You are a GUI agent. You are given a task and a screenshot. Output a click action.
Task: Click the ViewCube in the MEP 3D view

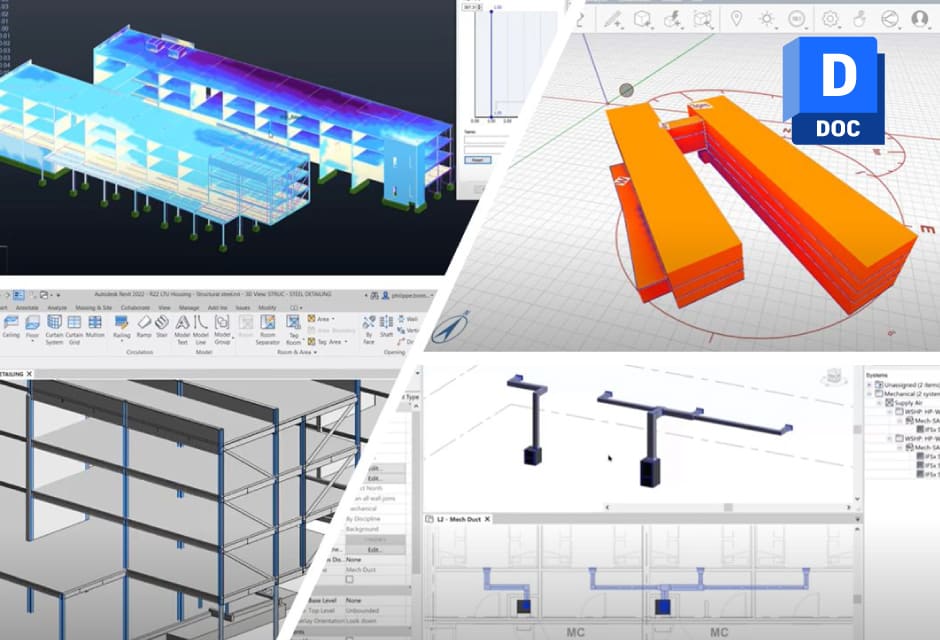tap(833, 377)
